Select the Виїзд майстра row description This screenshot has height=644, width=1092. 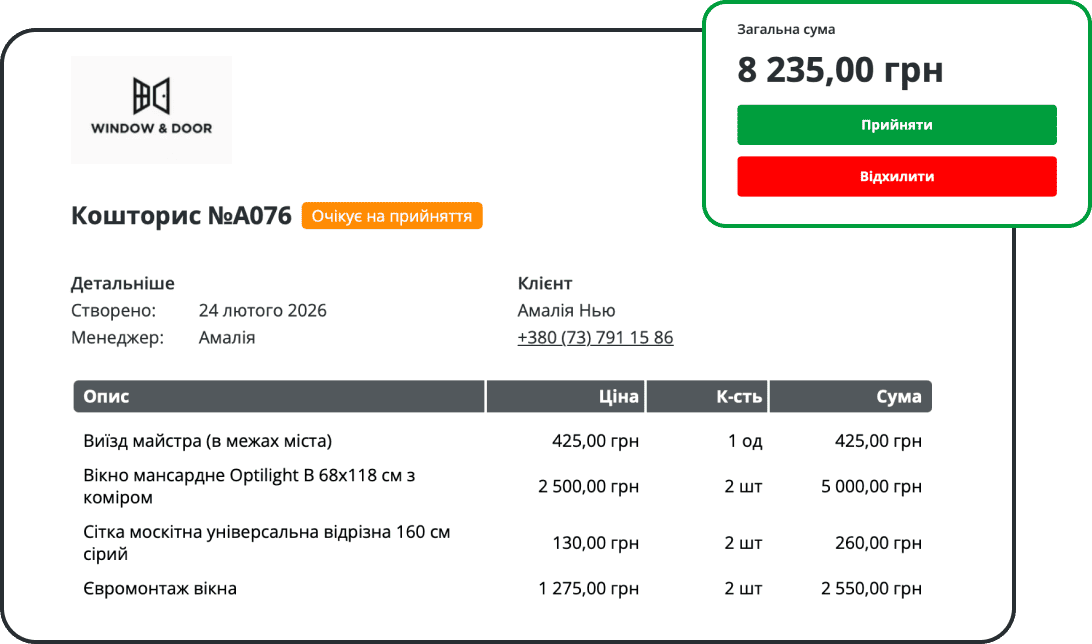pos(207,441)
